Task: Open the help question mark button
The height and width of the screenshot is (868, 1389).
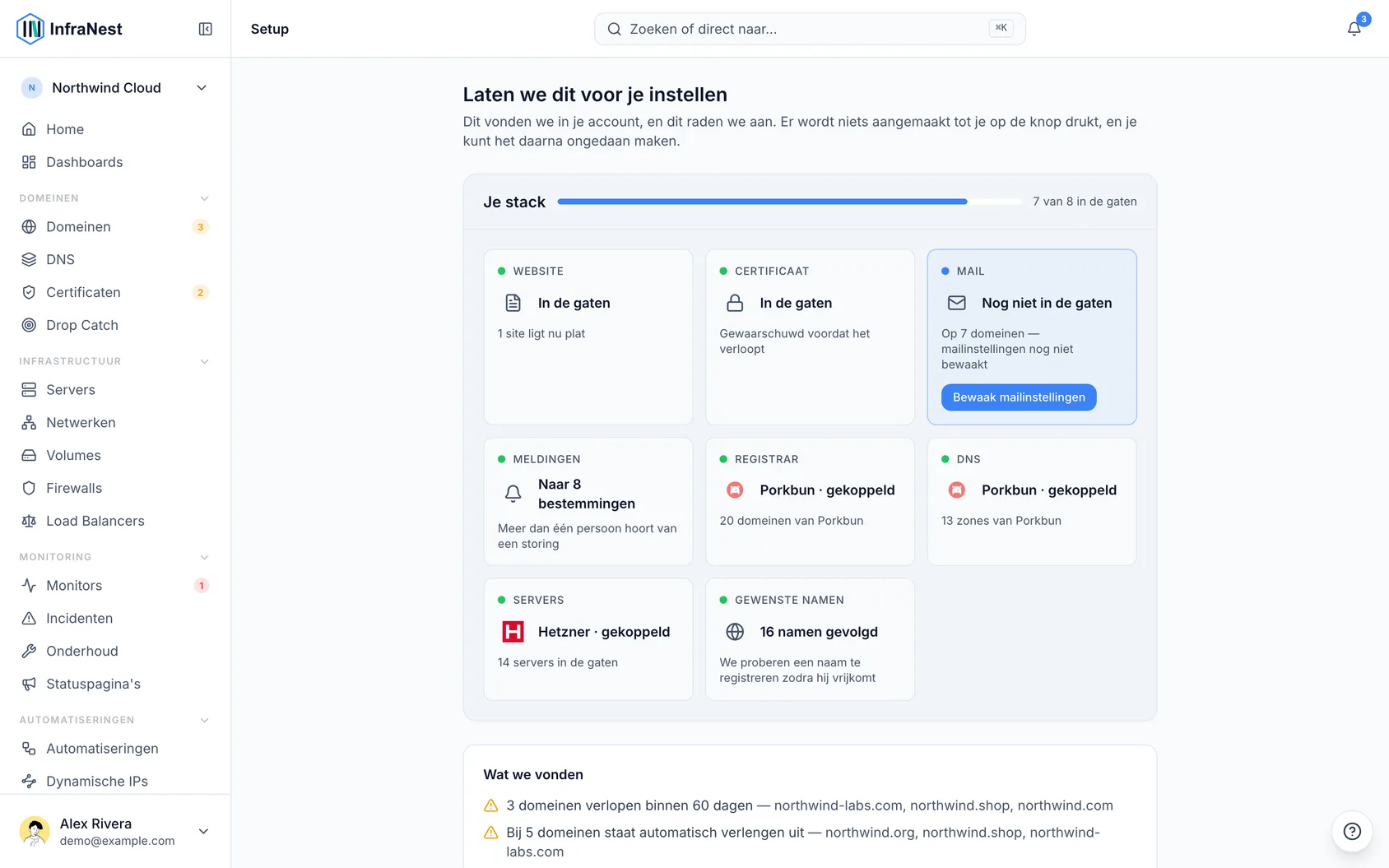Action: (x=1352, y=831)
